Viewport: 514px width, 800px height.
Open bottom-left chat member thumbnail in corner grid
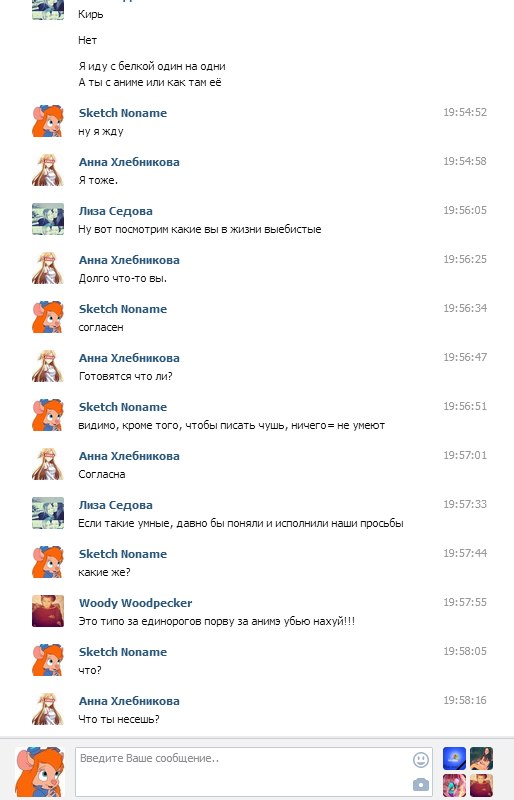pos(454,785)
